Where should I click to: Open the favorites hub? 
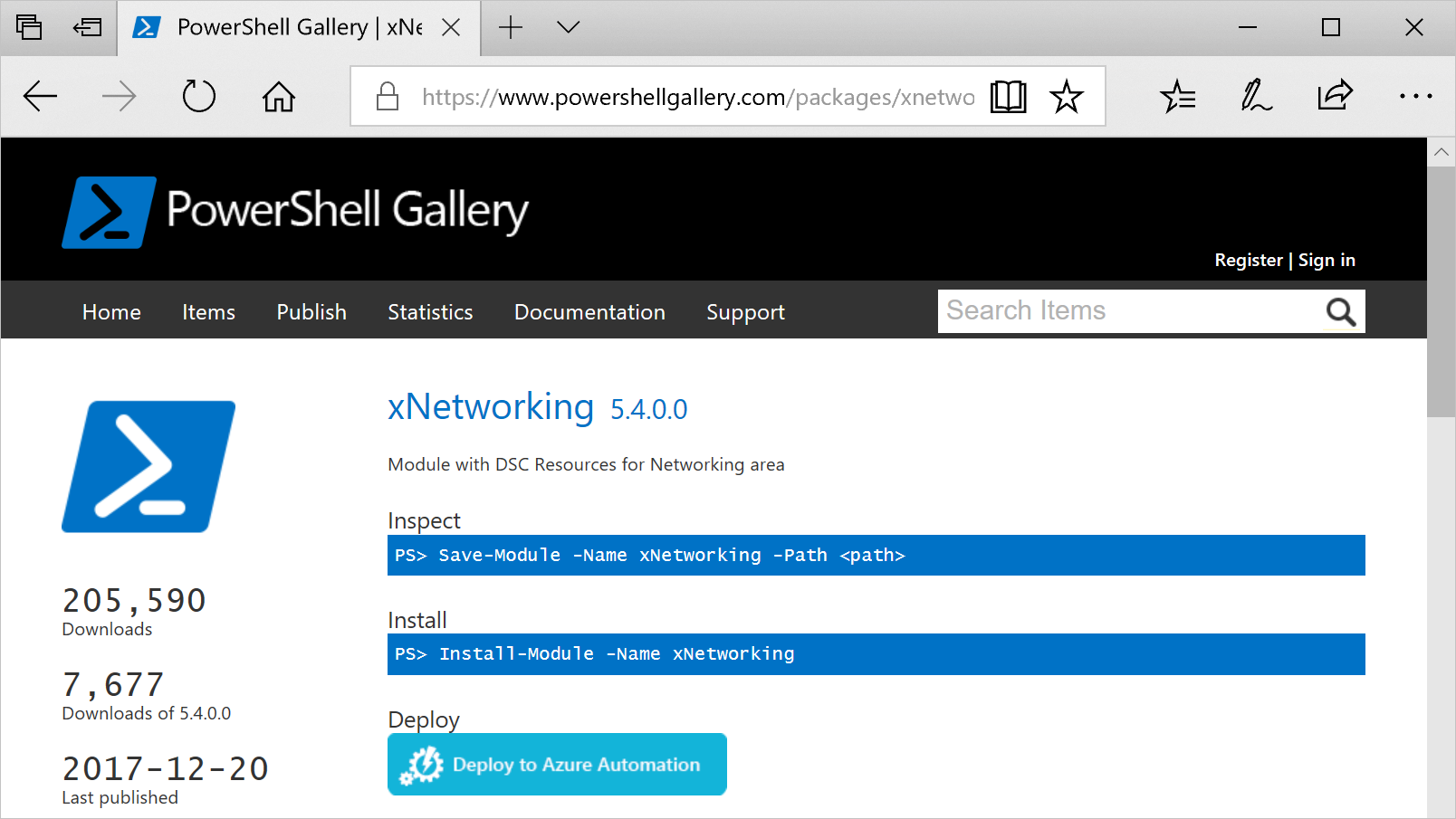click(x=1177, y=96)
